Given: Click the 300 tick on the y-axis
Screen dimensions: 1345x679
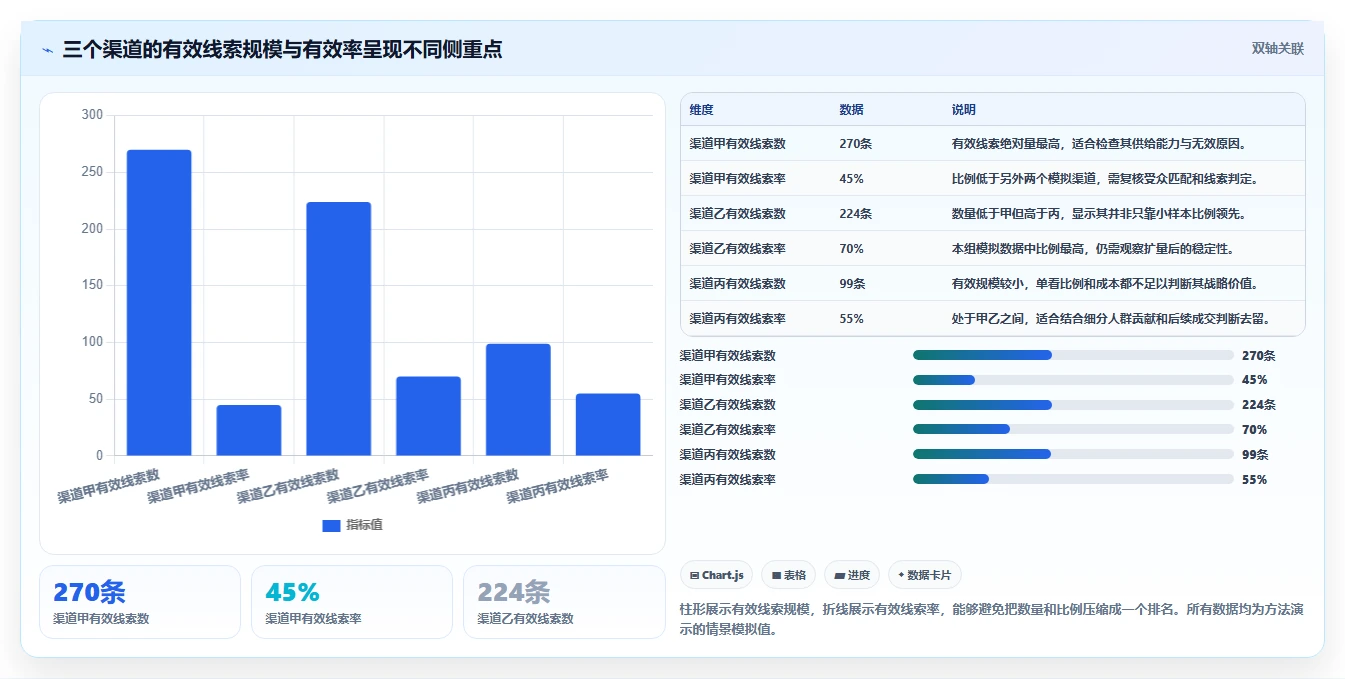Looking at the screenshot, I should (92, 115).
